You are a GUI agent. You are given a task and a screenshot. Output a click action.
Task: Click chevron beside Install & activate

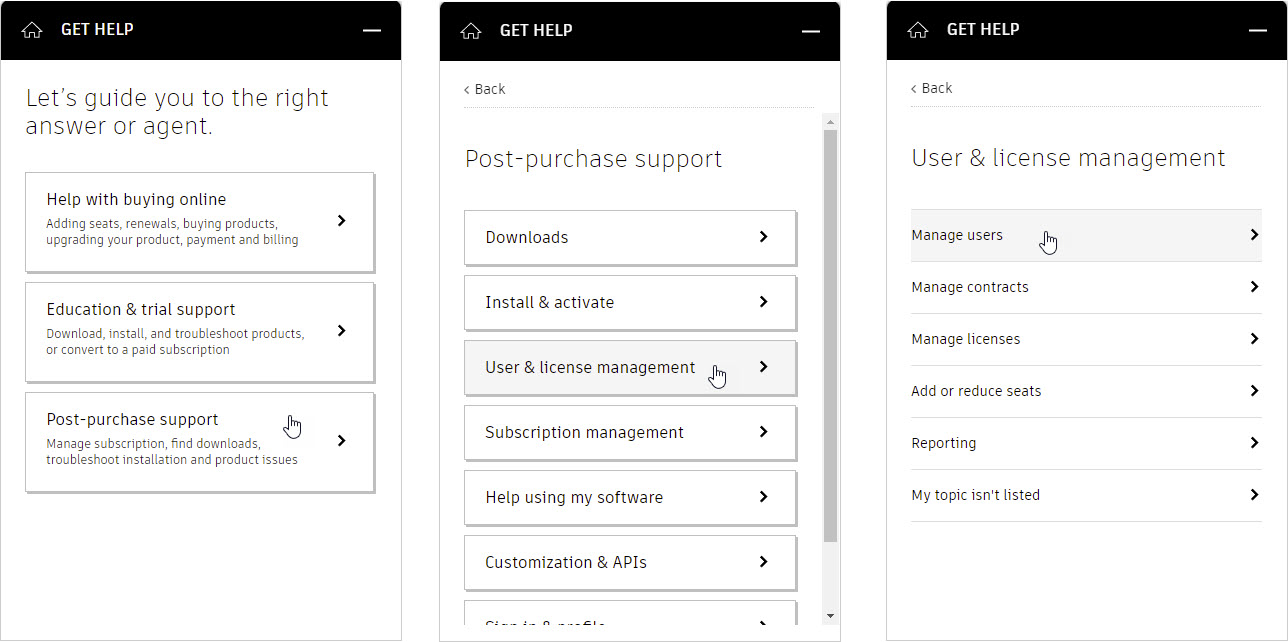[764, 302]
